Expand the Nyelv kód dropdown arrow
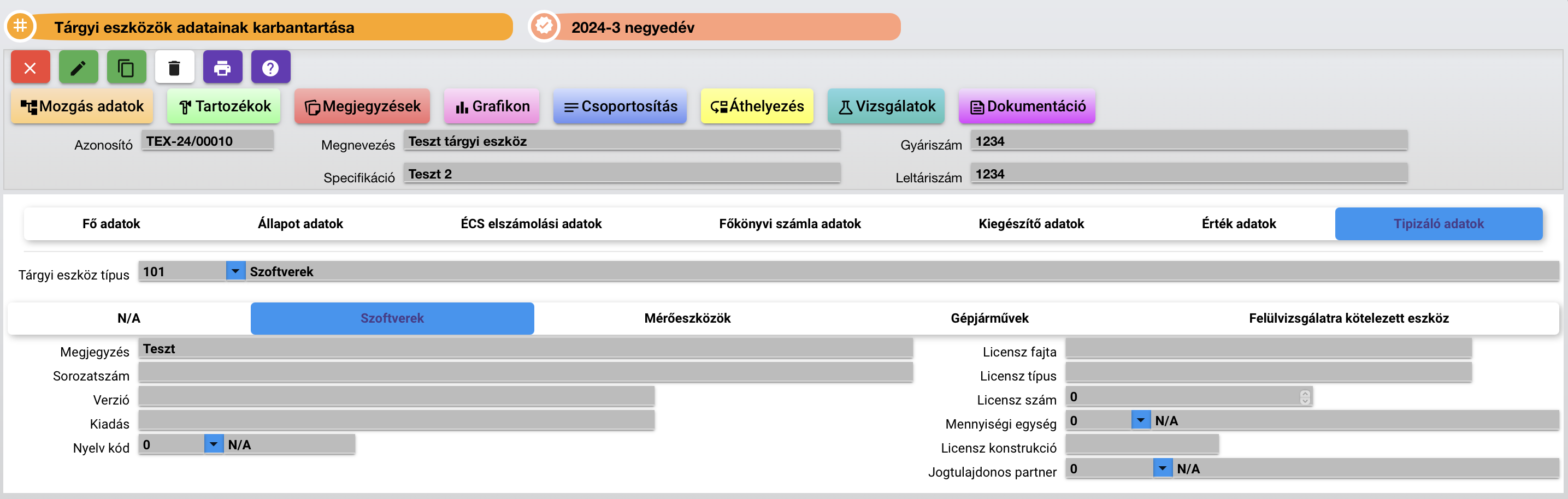The height and width of the screenshot is (499, 1568). tap(214, 444)
